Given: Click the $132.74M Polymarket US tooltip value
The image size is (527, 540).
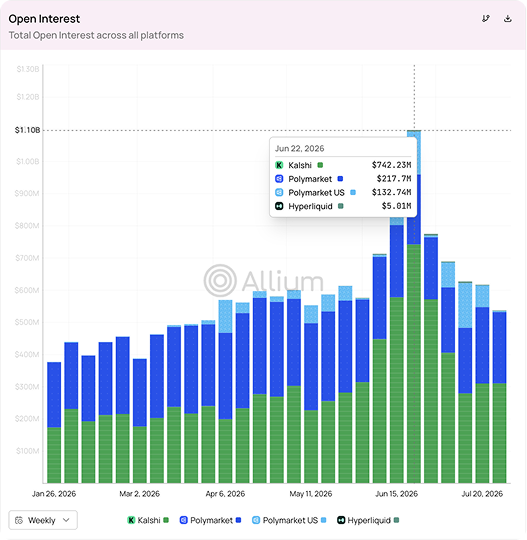Looking at the screenshot, I should (391, 192).
